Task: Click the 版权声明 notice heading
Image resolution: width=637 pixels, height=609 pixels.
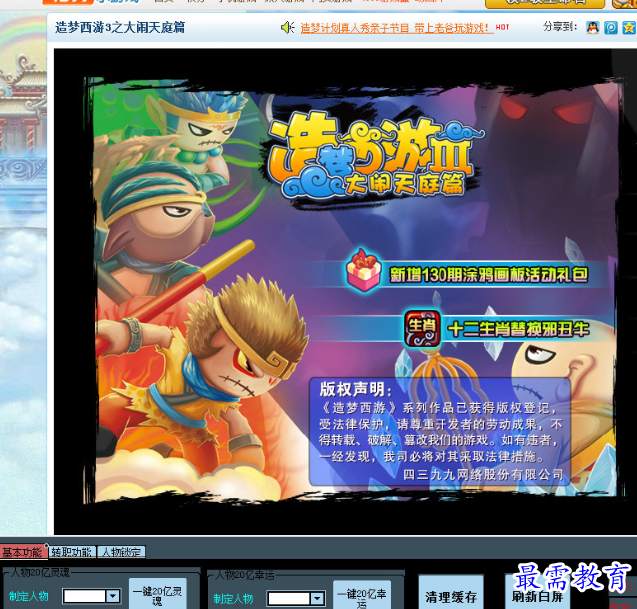Action: tap(355, 389)
